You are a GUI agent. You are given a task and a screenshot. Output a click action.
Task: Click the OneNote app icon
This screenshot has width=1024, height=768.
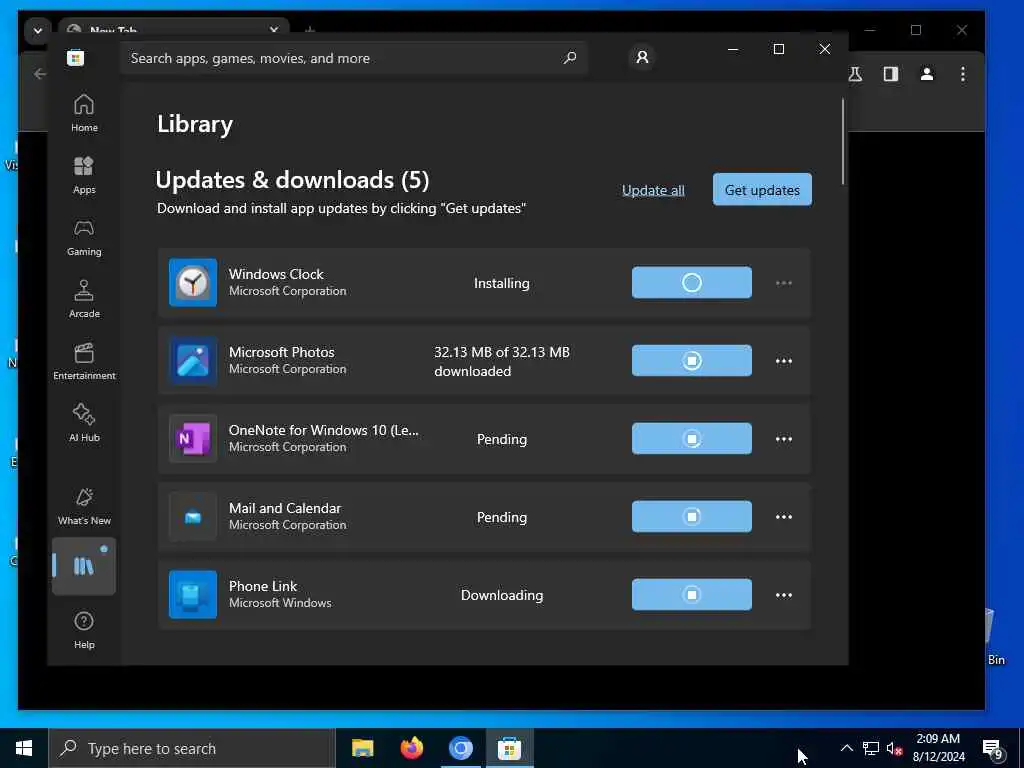pos(193,438)
